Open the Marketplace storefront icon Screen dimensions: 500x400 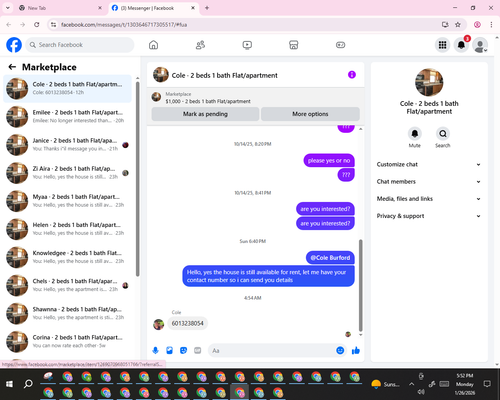294,45
